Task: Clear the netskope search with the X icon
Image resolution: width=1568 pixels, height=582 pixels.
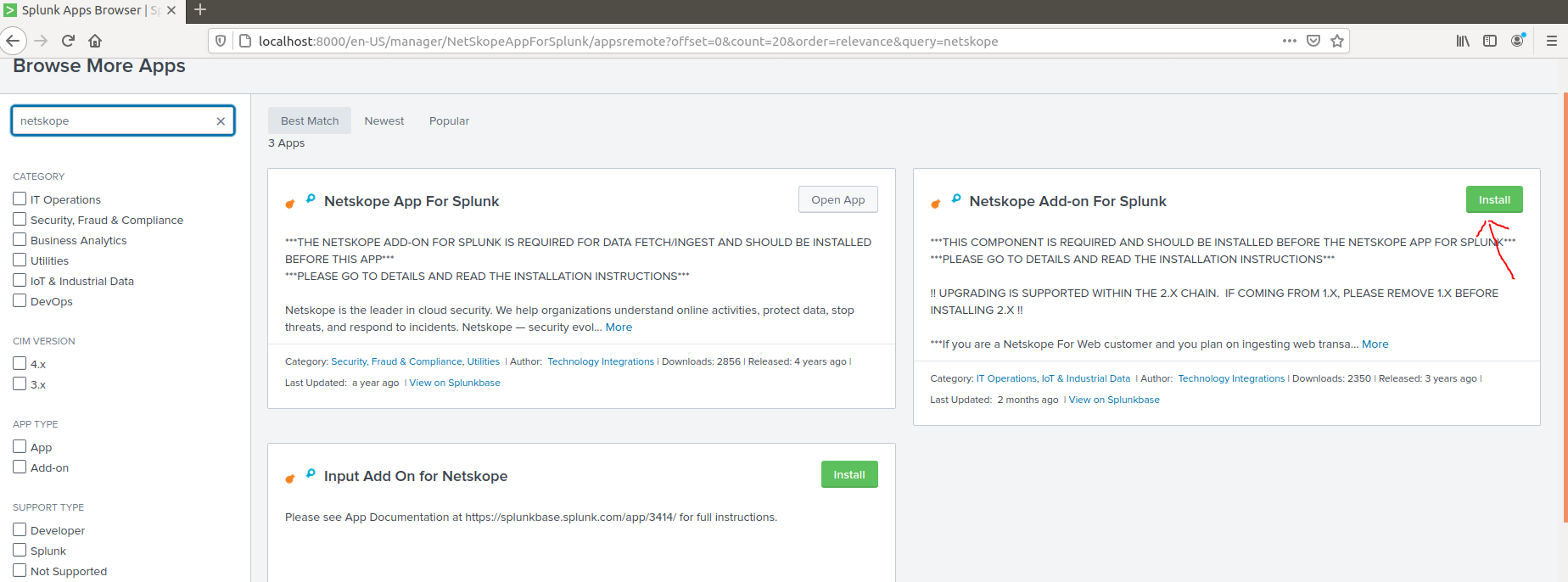Action: (221, 121)
